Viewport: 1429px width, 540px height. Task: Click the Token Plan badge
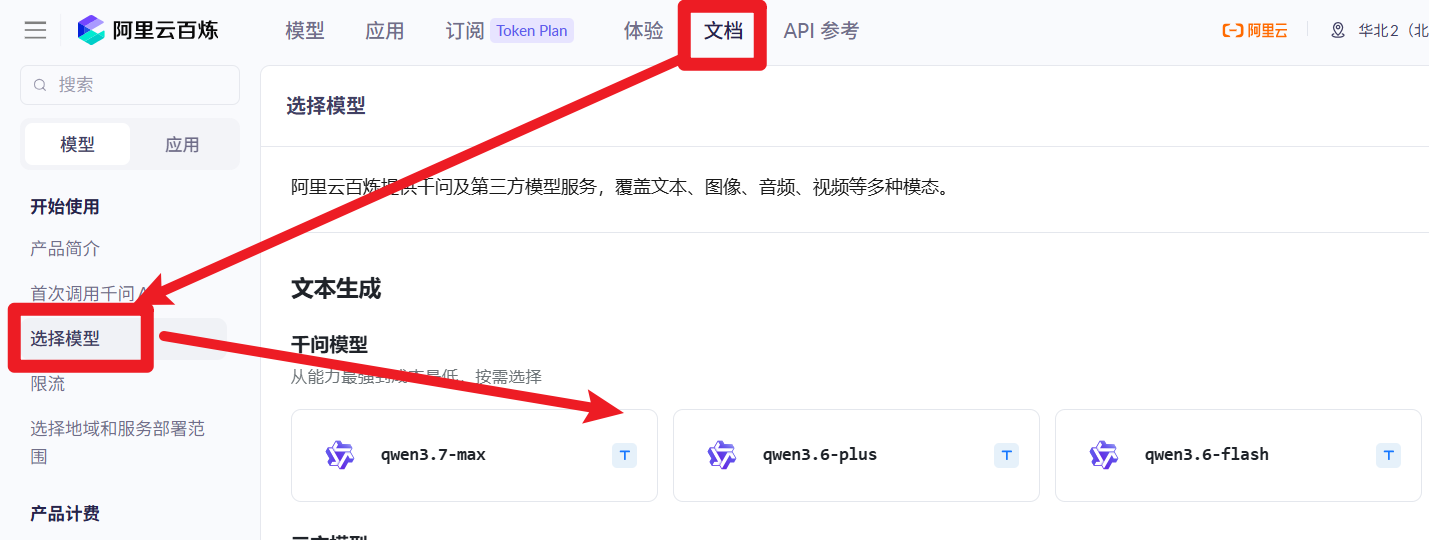click(x=532, y=31)
